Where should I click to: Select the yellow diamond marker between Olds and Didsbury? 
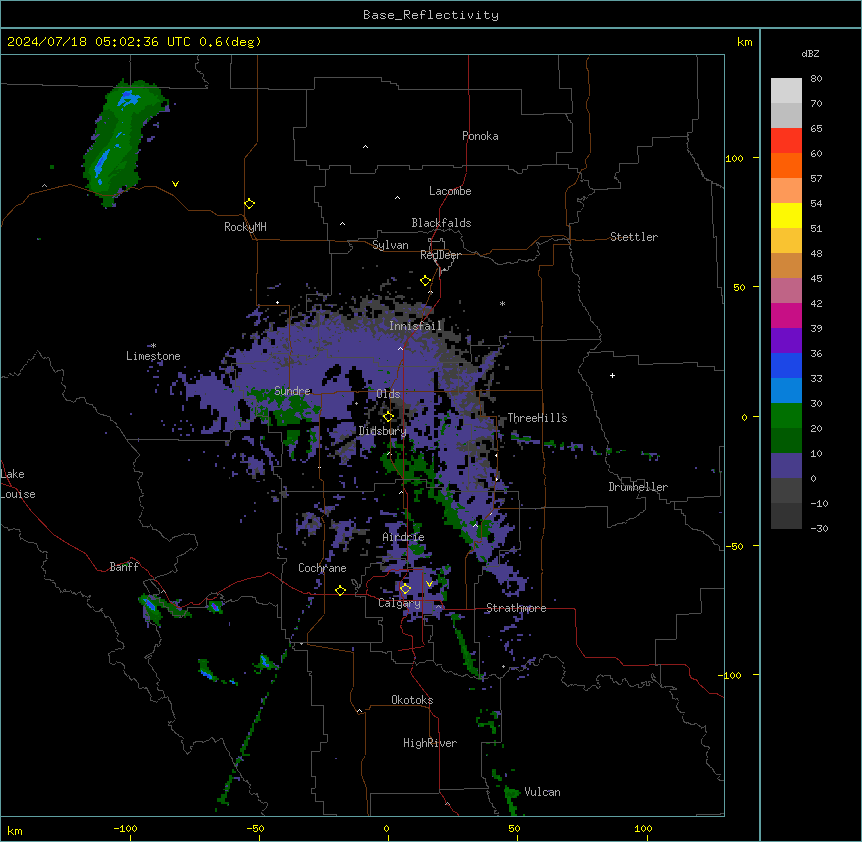pyautogui.click(x=388, y=416)
